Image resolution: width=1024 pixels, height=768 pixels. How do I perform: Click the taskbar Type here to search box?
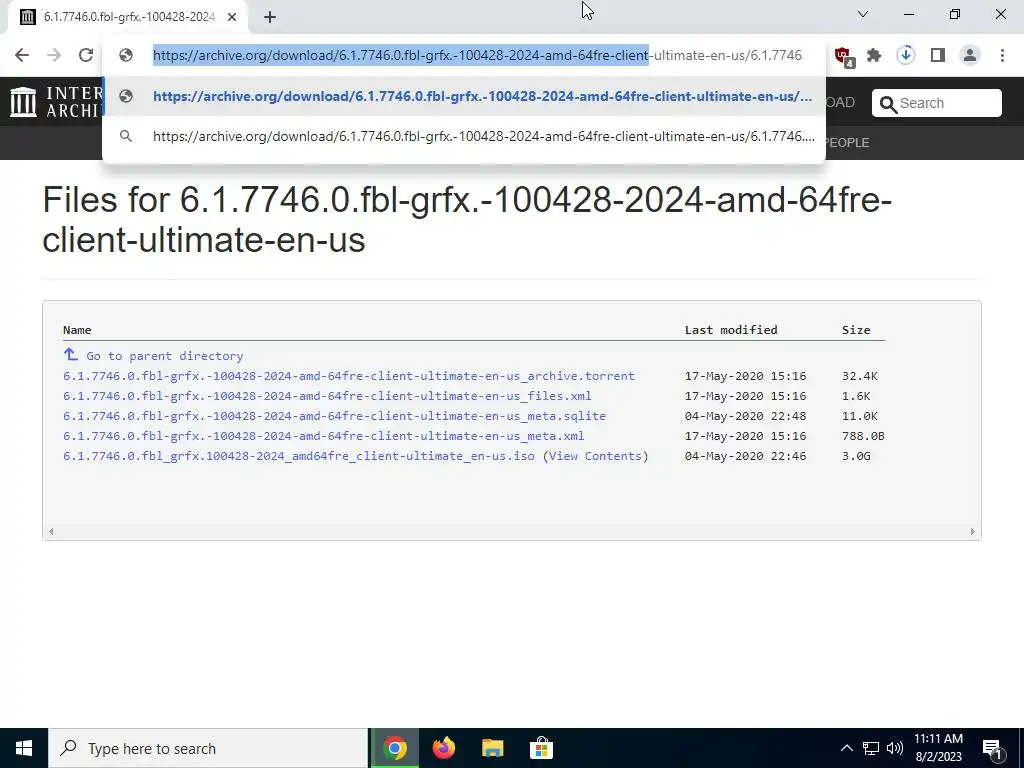click(208, 748)
